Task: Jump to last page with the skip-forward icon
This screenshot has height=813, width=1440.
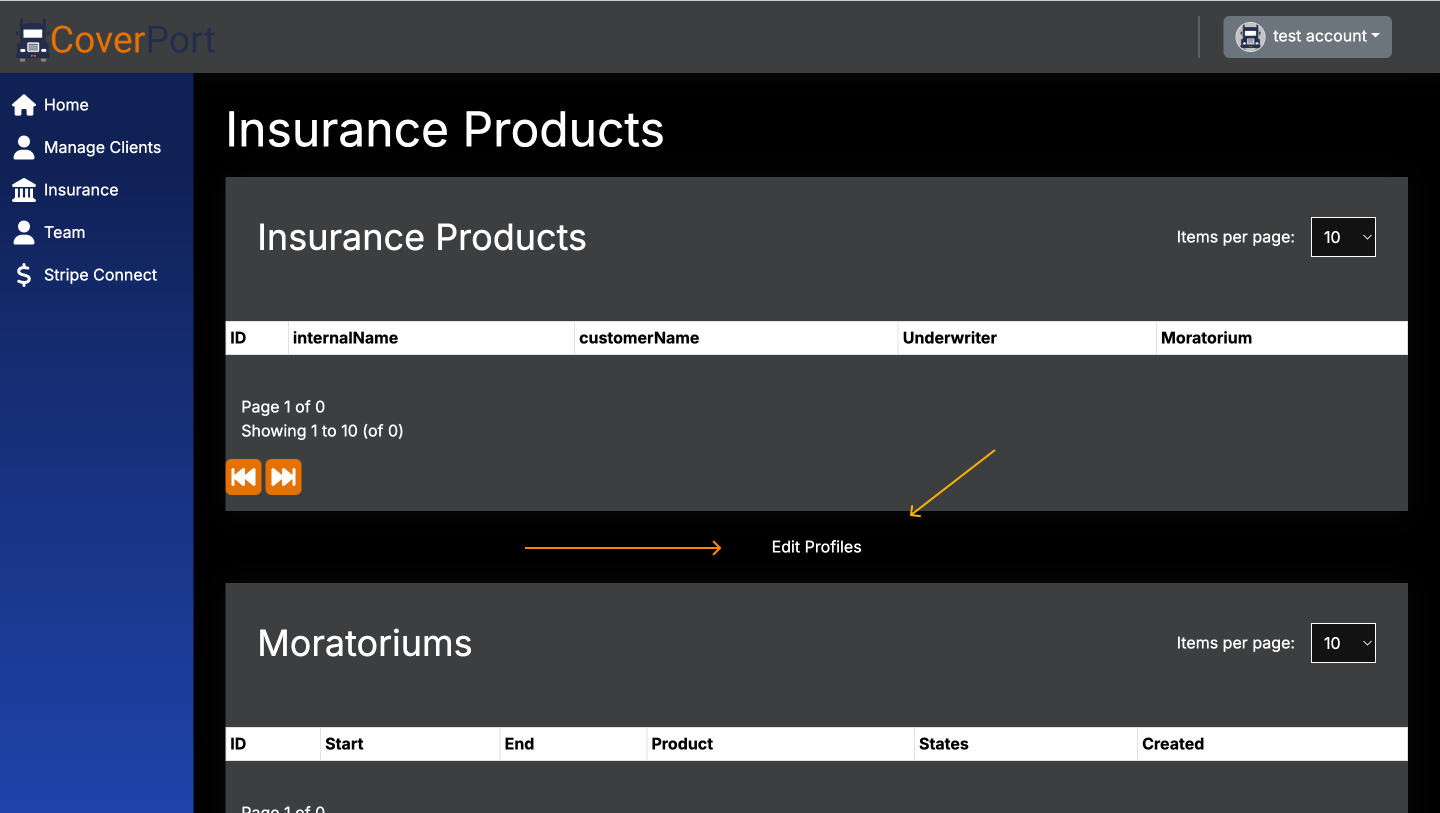Action: pos(283,477)
